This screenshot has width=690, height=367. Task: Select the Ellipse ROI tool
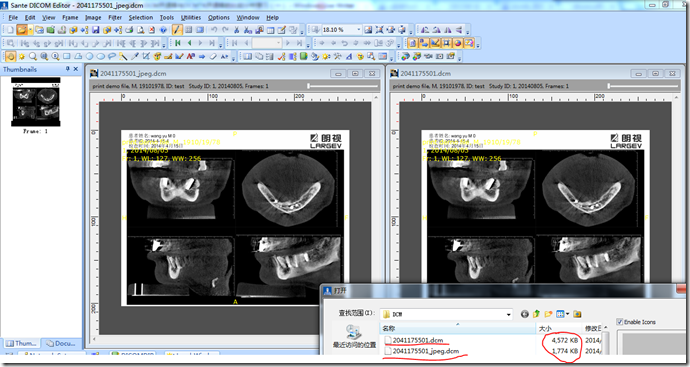click(x=101, y=57)
